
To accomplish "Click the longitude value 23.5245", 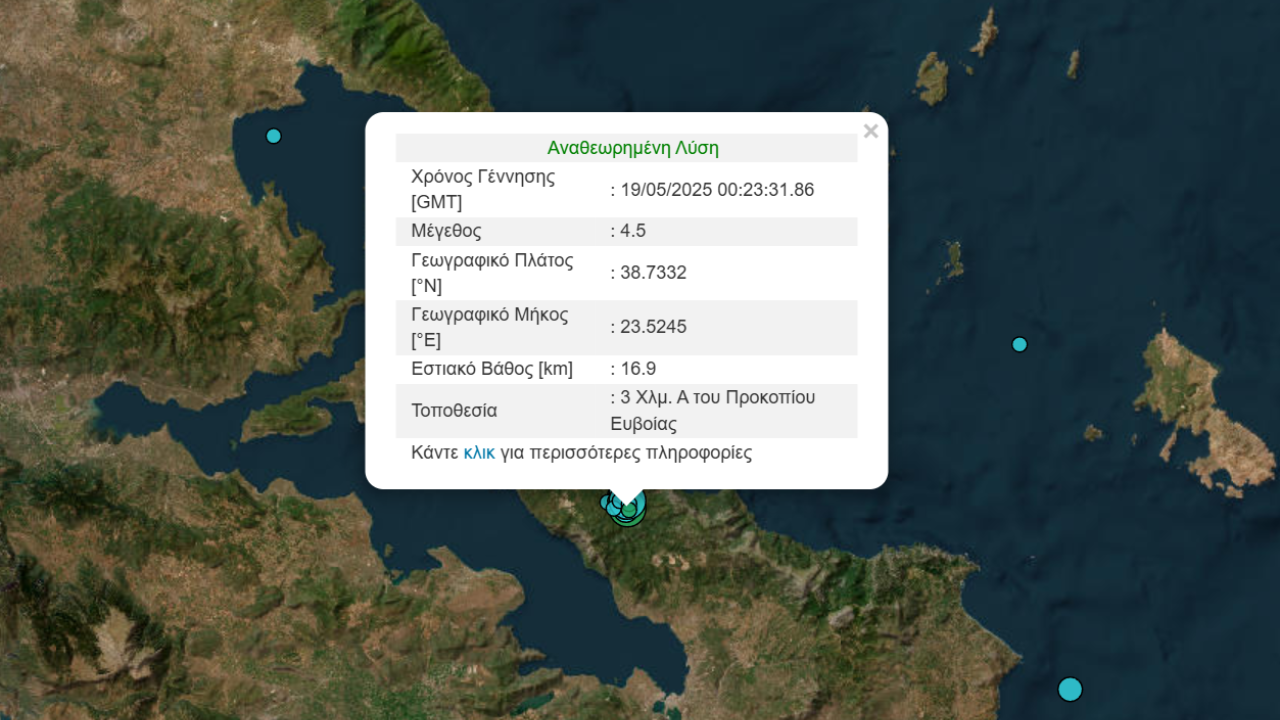I will pyautogui.click(x=652, y=327).
